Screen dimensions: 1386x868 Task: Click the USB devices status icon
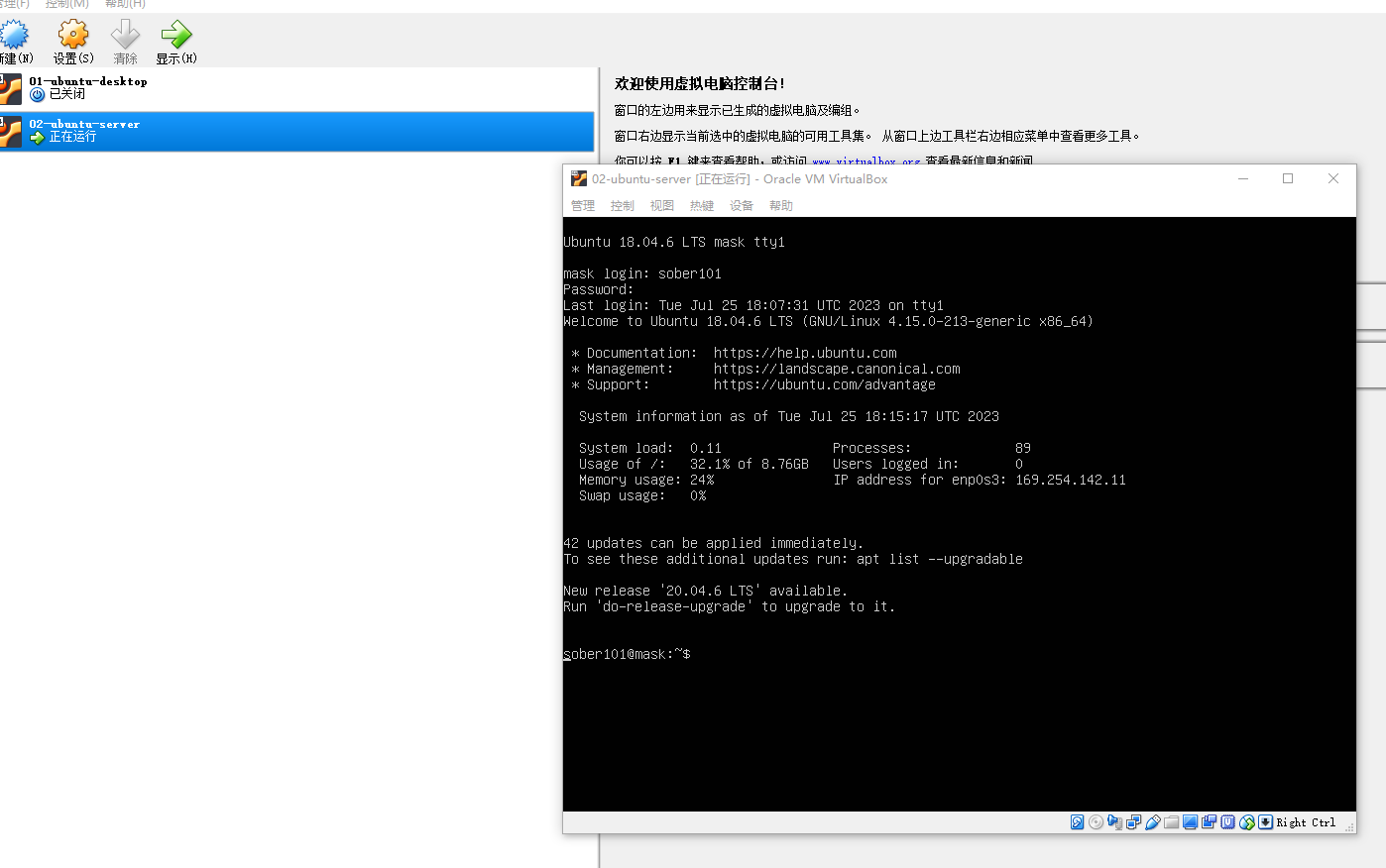[1152, 821]
